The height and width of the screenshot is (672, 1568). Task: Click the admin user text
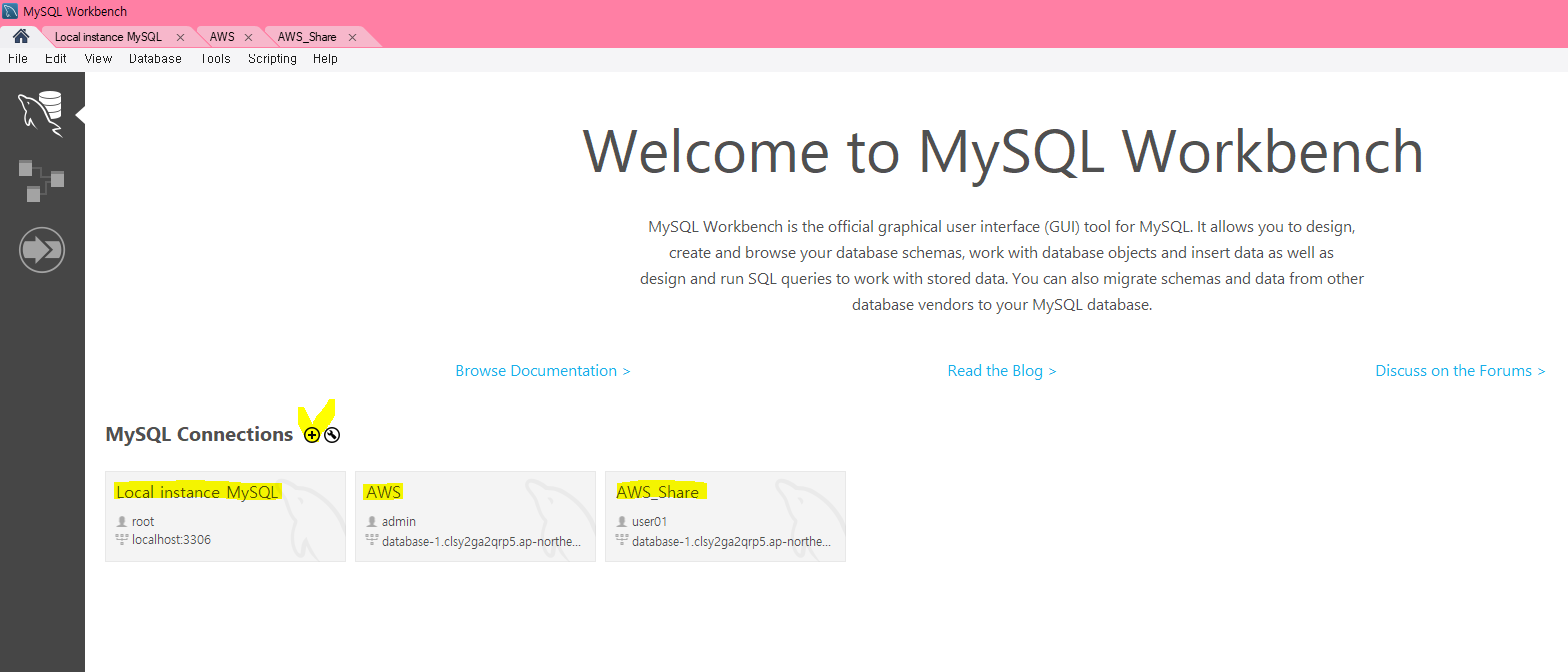[399, 522]
